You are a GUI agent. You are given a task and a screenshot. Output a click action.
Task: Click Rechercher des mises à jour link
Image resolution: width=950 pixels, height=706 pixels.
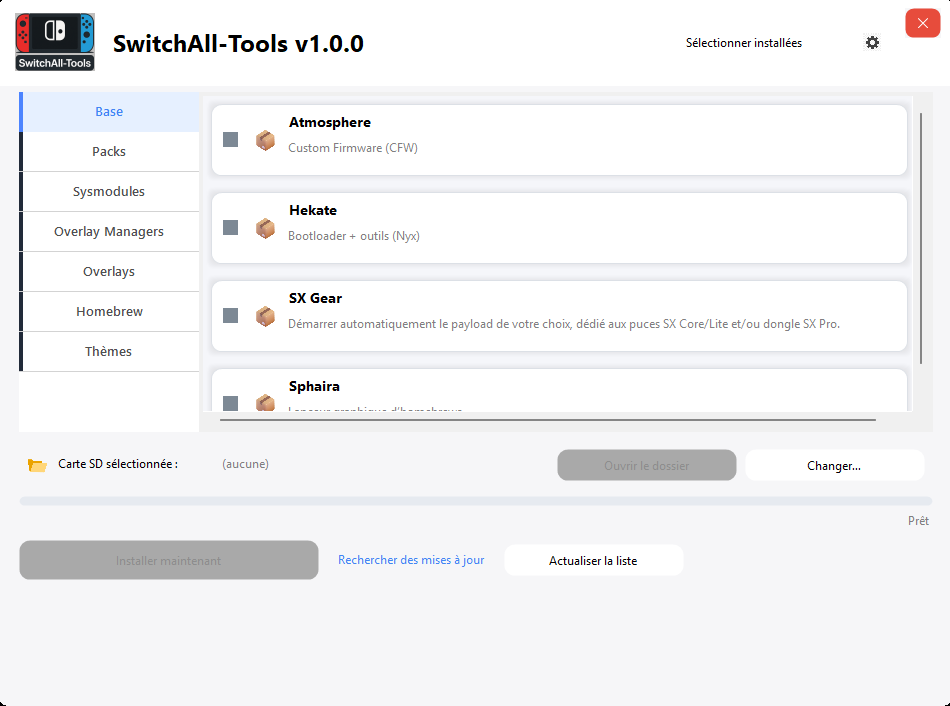(411, 560)
